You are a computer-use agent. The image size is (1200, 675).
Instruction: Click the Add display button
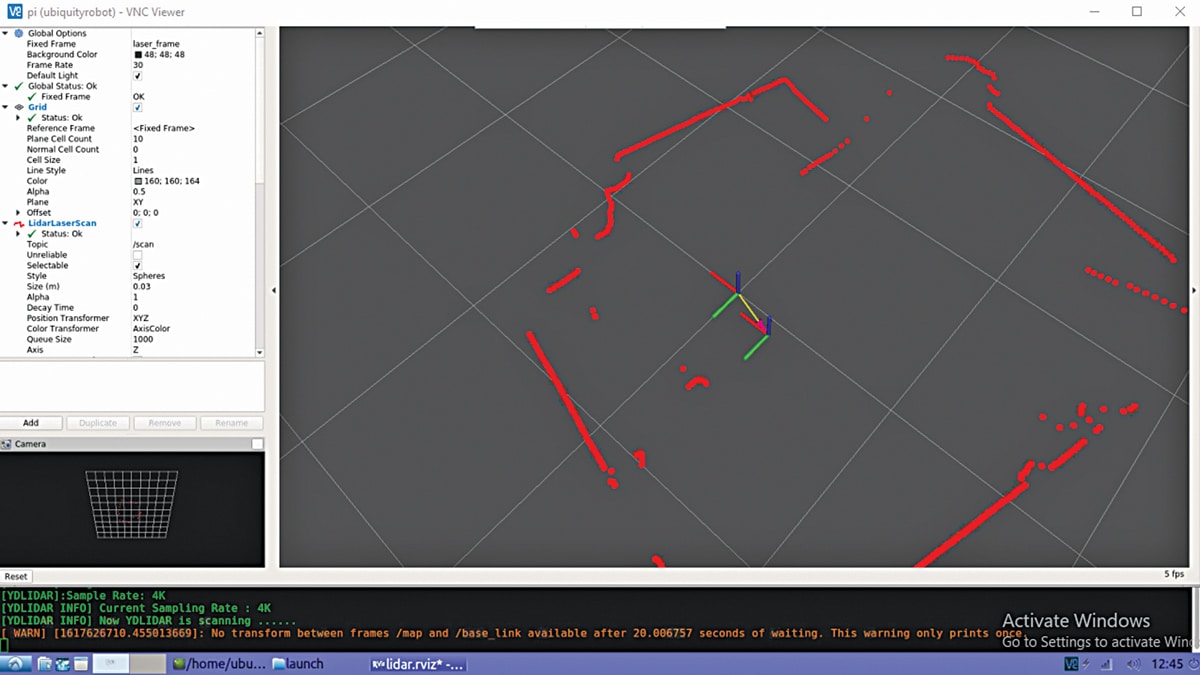31,422
